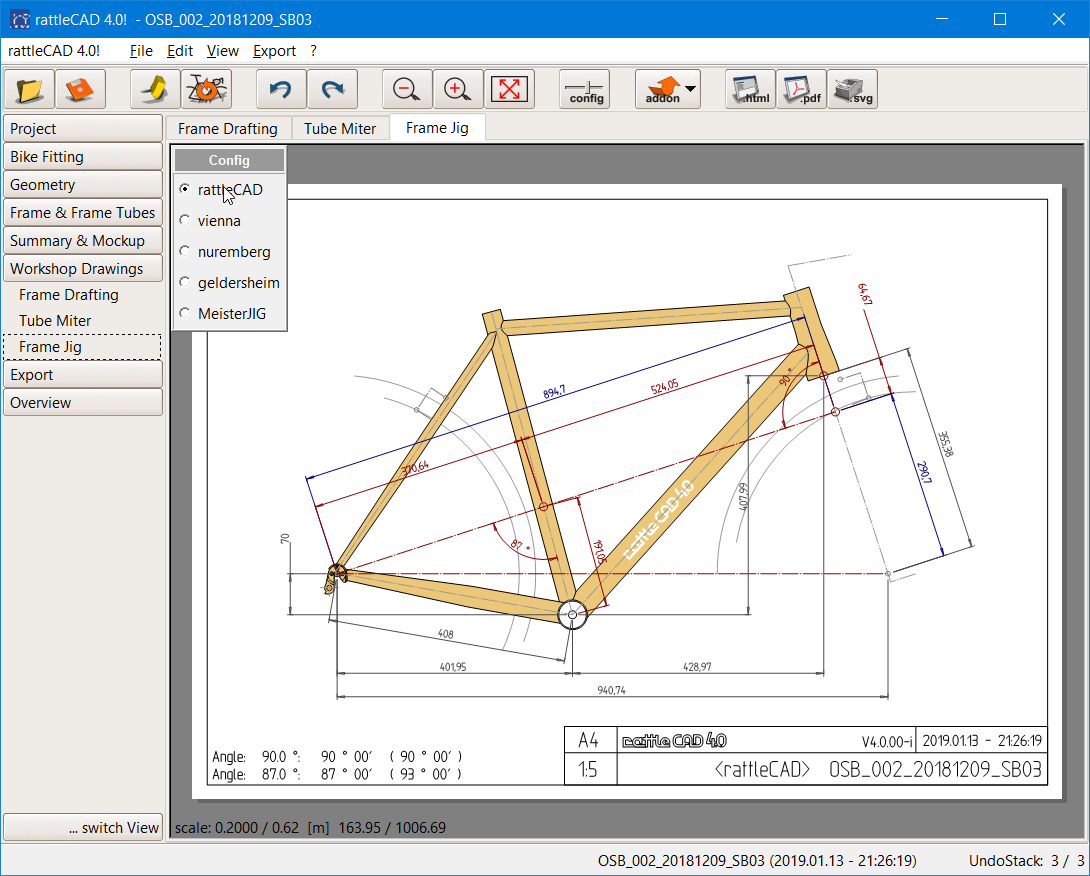The image size is (1090, 876).
Task: Click the 428,97 horizontal dimension
Action: point(697,667)
